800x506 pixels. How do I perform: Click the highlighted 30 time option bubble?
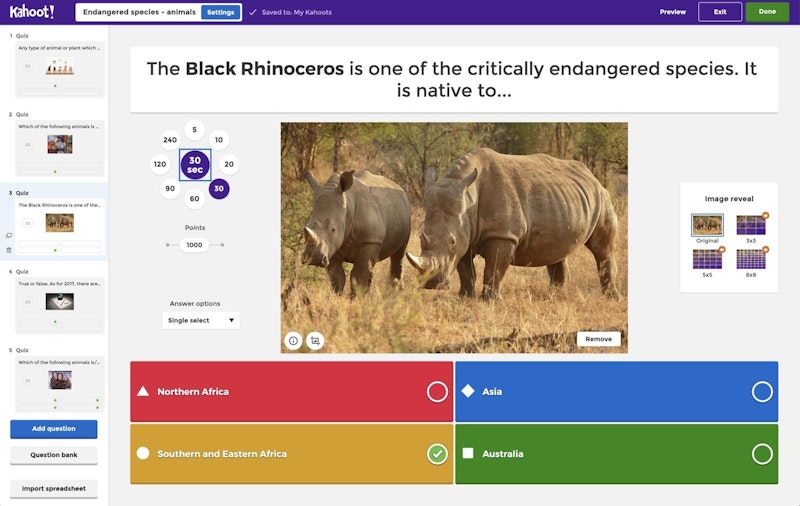[219, 189]
